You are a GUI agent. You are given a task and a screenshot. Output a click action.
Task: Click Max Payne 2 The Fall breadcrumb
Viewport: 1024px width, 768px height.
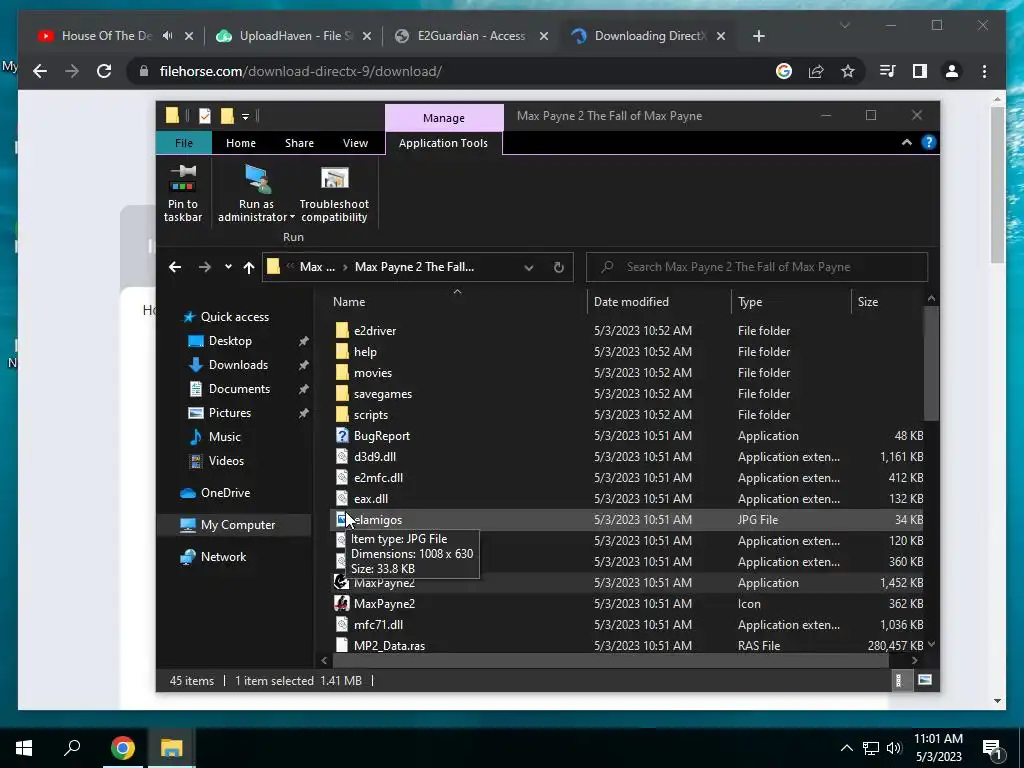[414, 267]
